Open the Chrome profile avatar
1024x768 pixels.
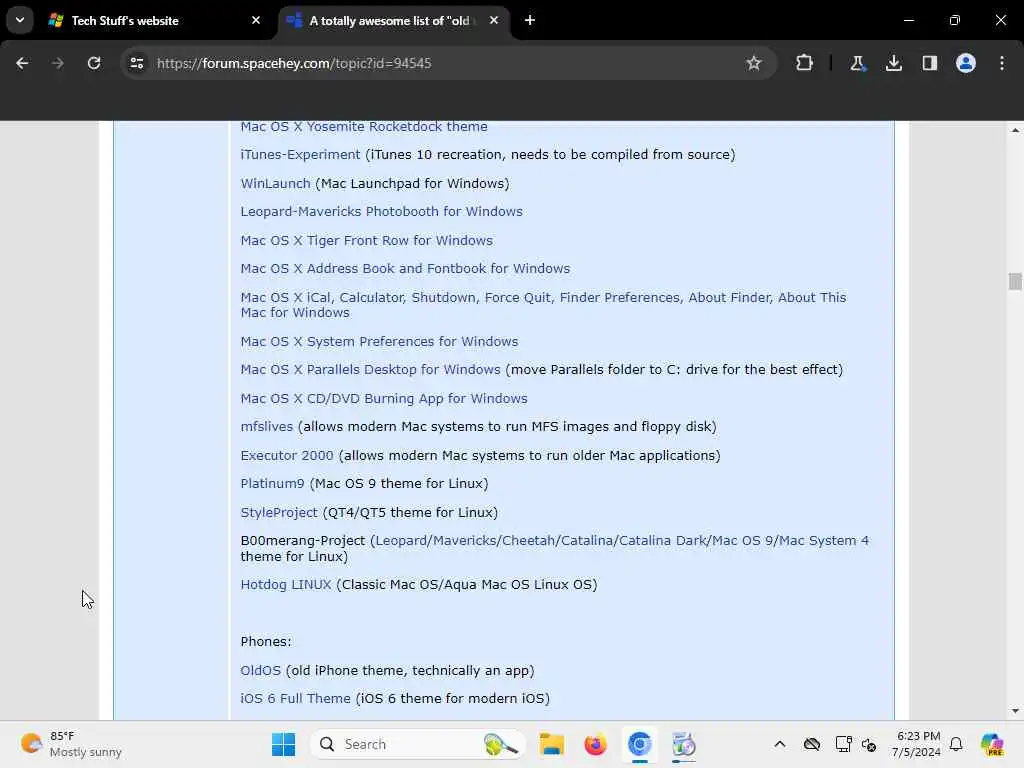point(965,63)
